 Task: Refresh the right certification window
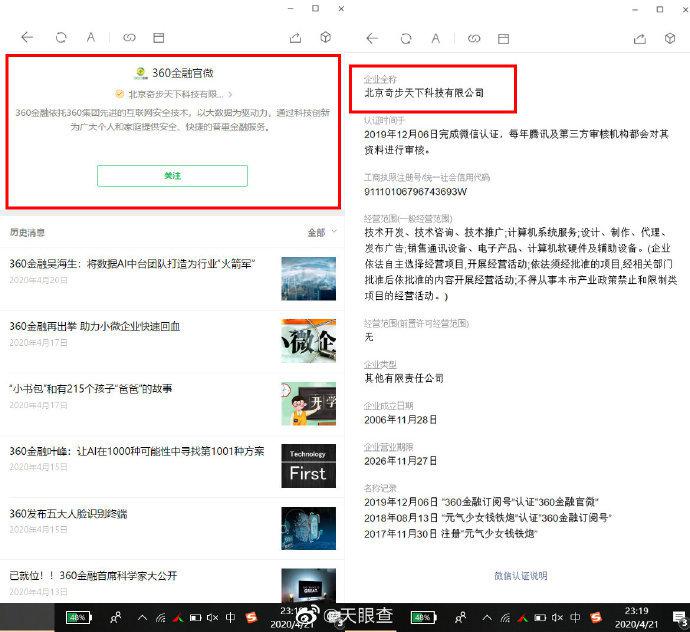pos(406,39)
